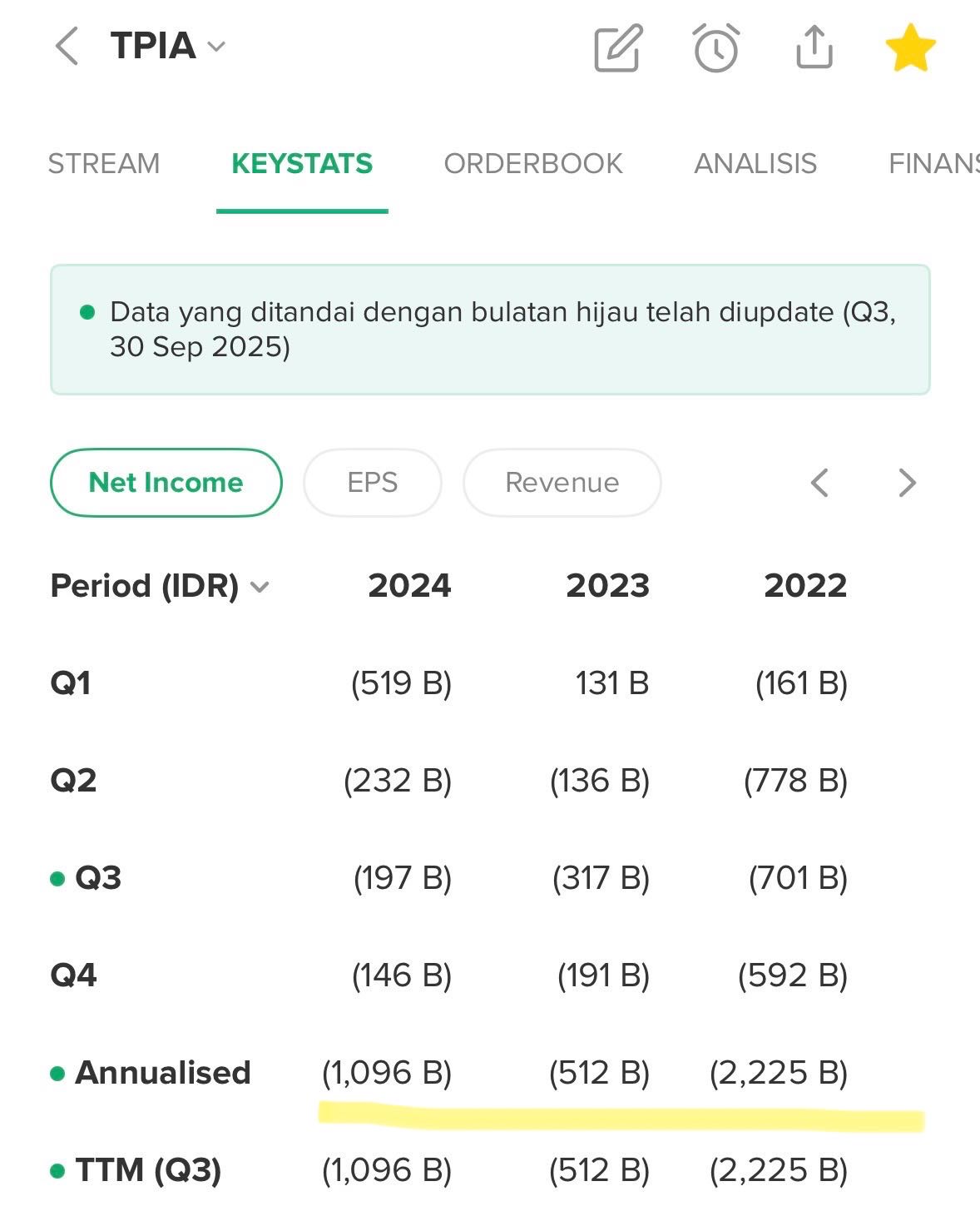Tap the green update notice banner

point(490,330)
